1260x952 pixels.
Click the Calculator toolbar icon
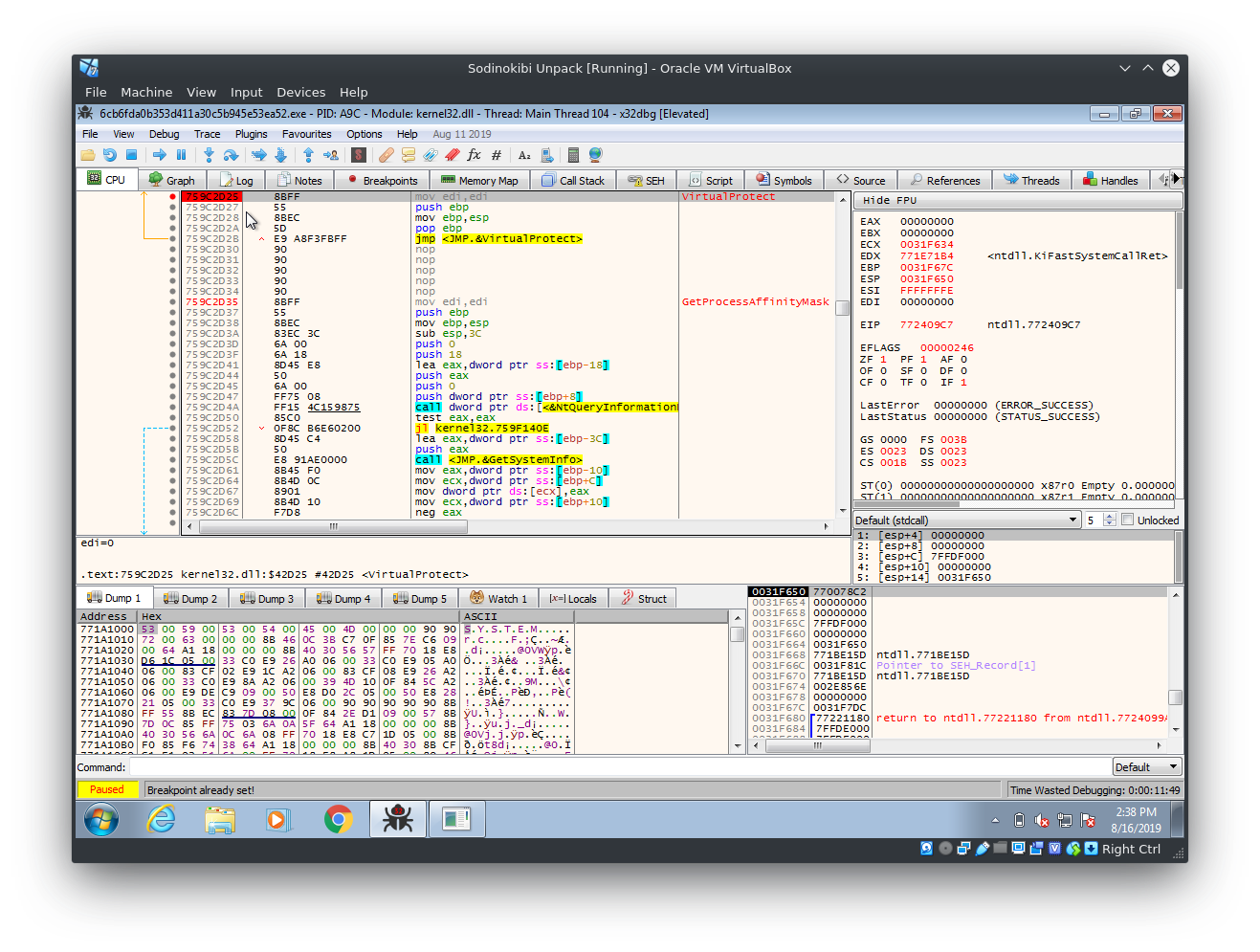(573, 155)
